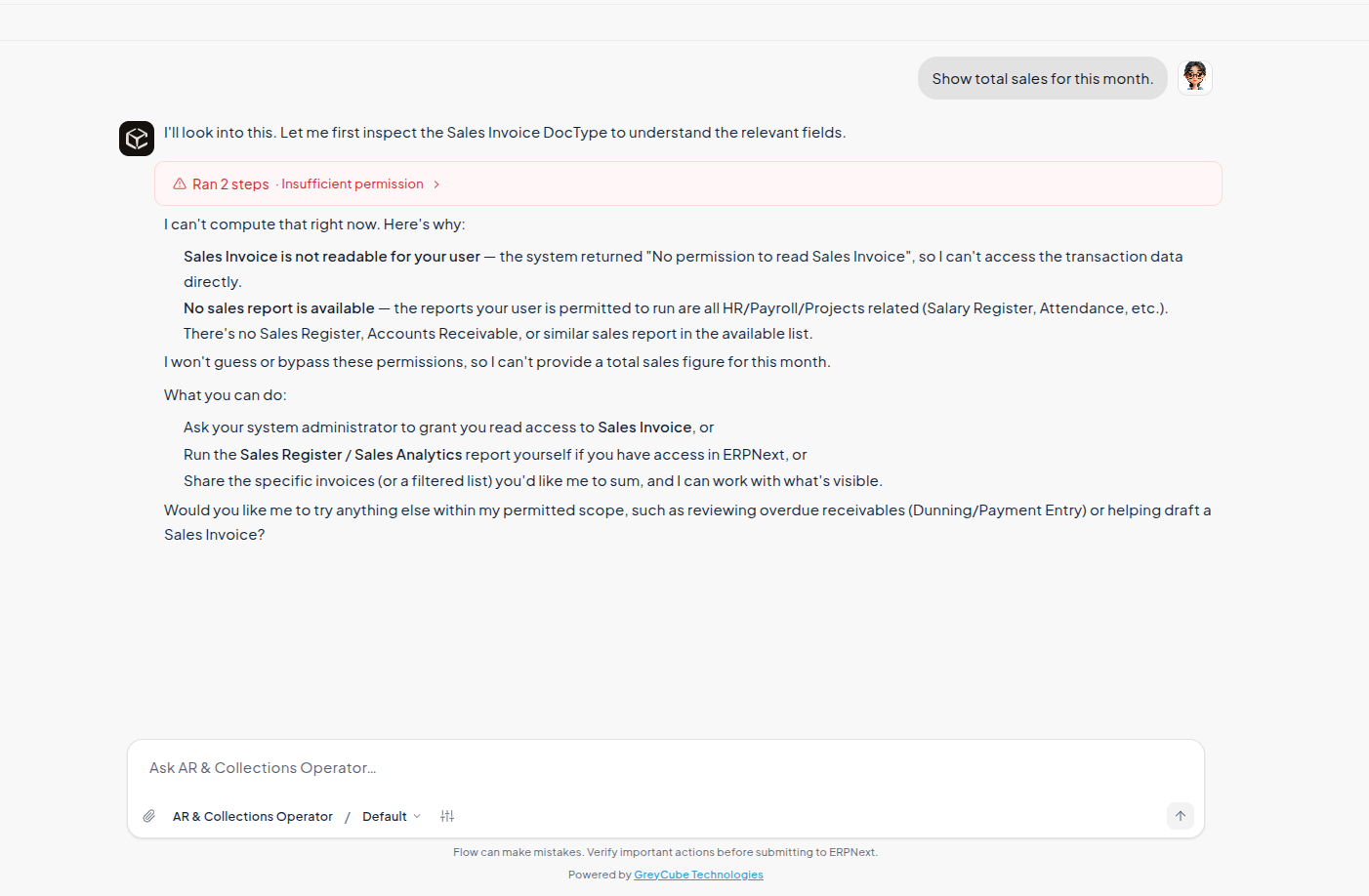This screenshot has height=896, width=1369.
Task: Select the AR & Collections Operator agent
Action: [253, 816]
